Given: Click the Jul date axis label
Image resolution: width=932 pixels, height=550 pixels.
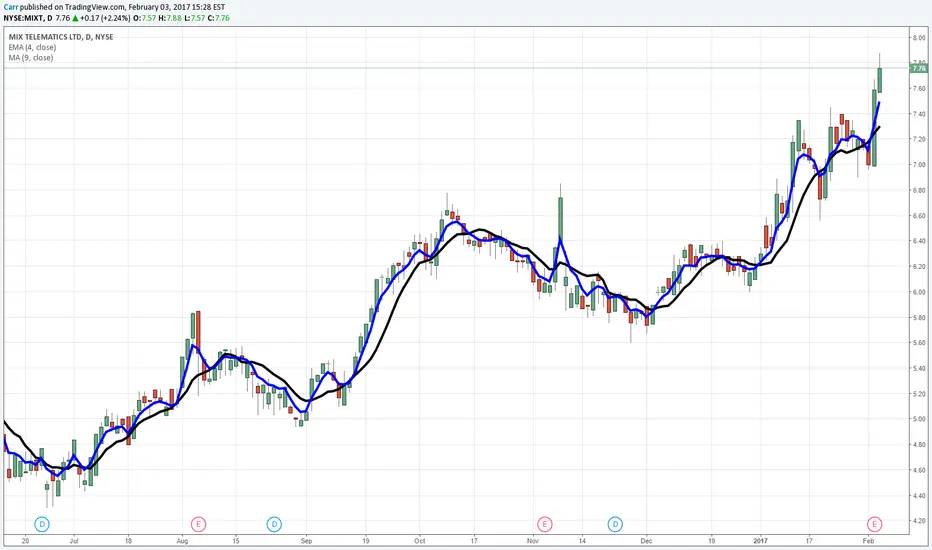Looking at the screenshot, I should (x=74, y=541).
